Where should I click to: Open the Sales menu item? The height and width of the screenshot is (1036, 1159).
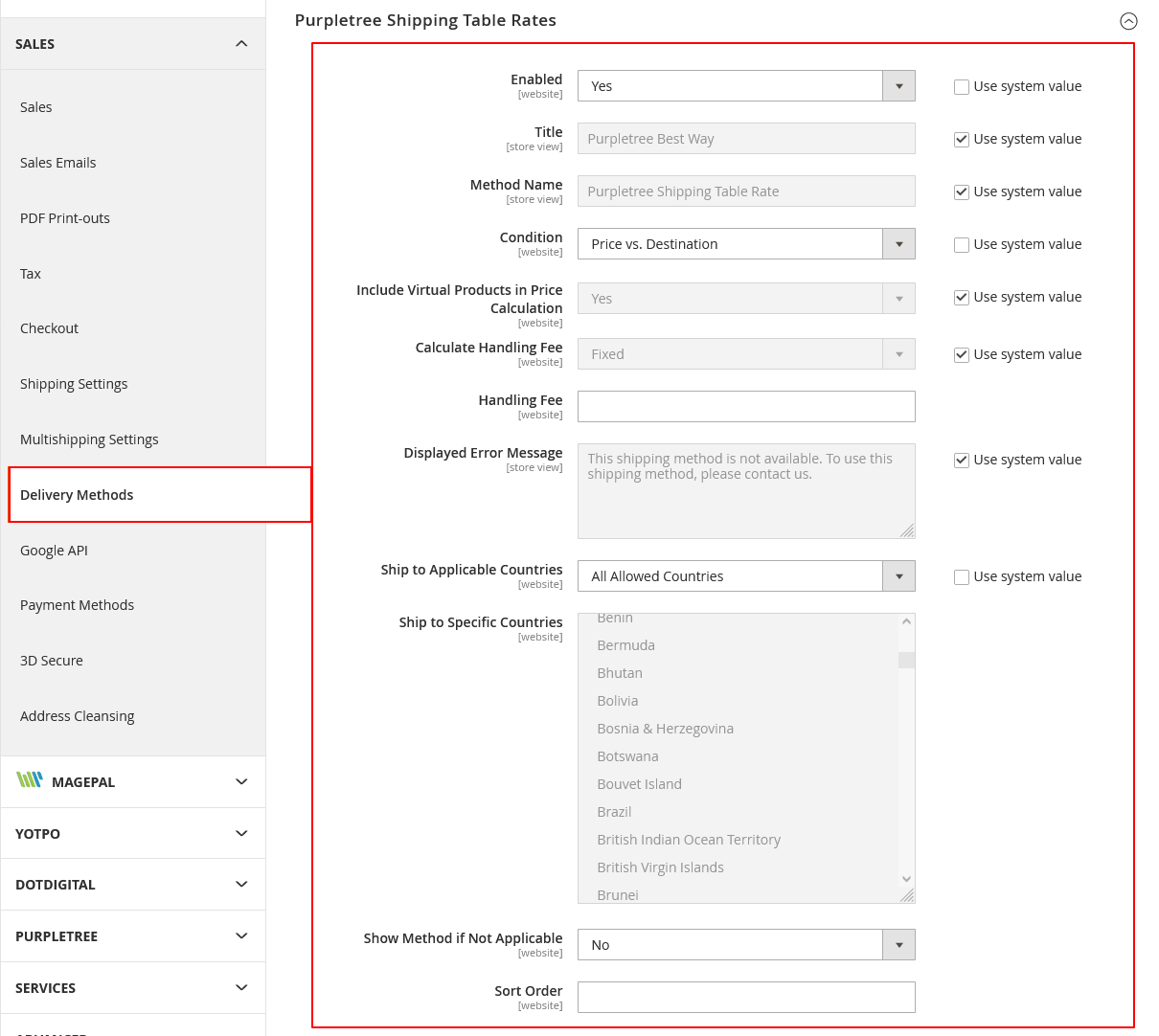click(x=36, y=107)
